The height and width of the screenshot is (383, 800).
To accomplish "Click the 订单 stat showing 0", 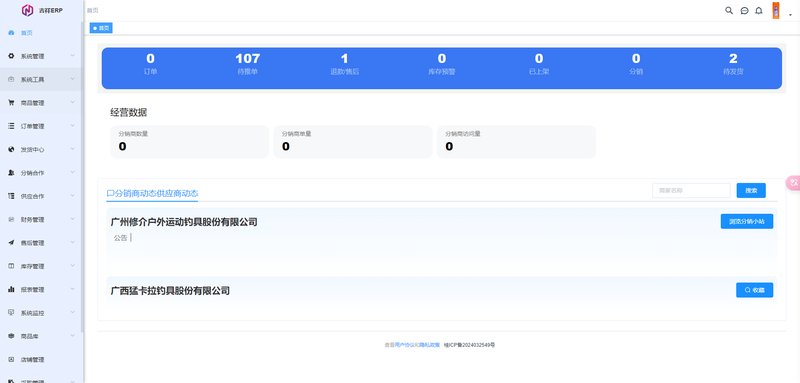I will point(151,64).
